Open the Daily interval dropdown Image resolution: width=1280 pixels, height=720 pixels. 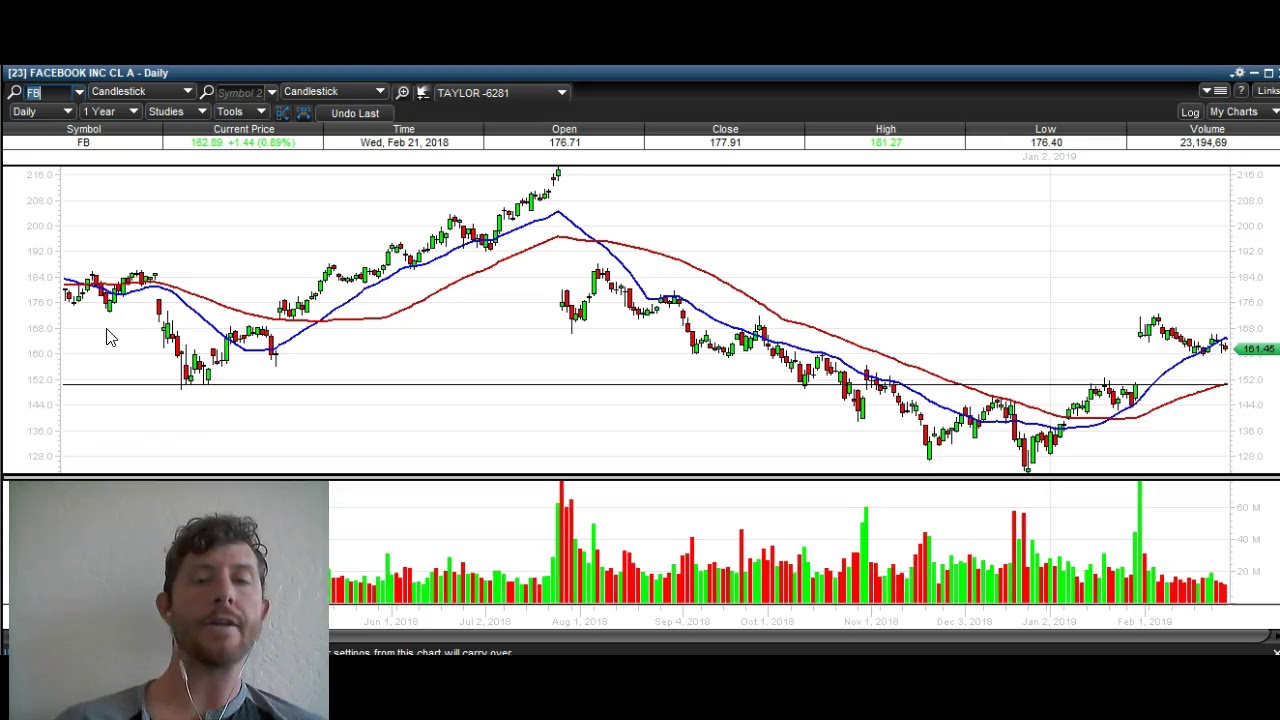point(42,112)
